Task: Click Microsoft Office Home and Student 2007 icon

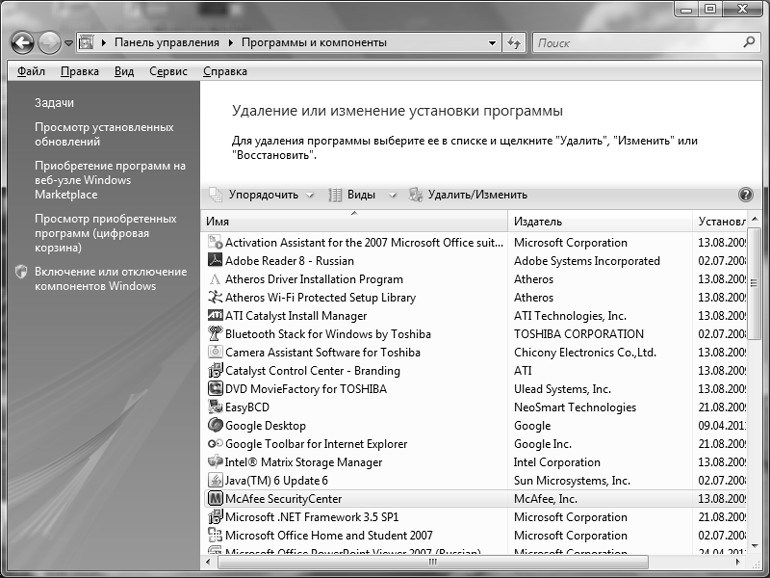Action: coord(215,535)
